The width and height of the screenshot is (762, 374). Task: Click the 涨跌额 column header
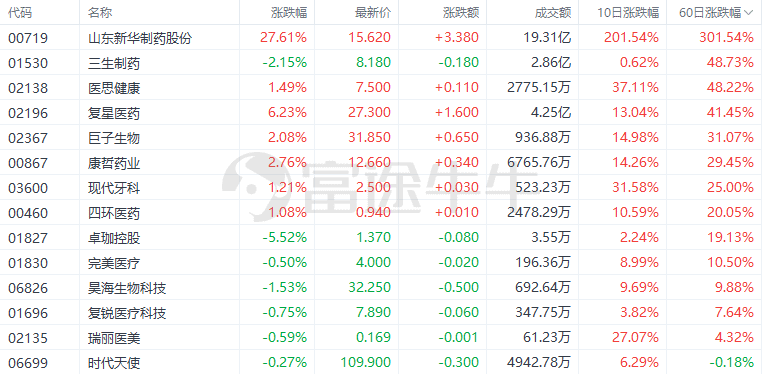(461, 13)
